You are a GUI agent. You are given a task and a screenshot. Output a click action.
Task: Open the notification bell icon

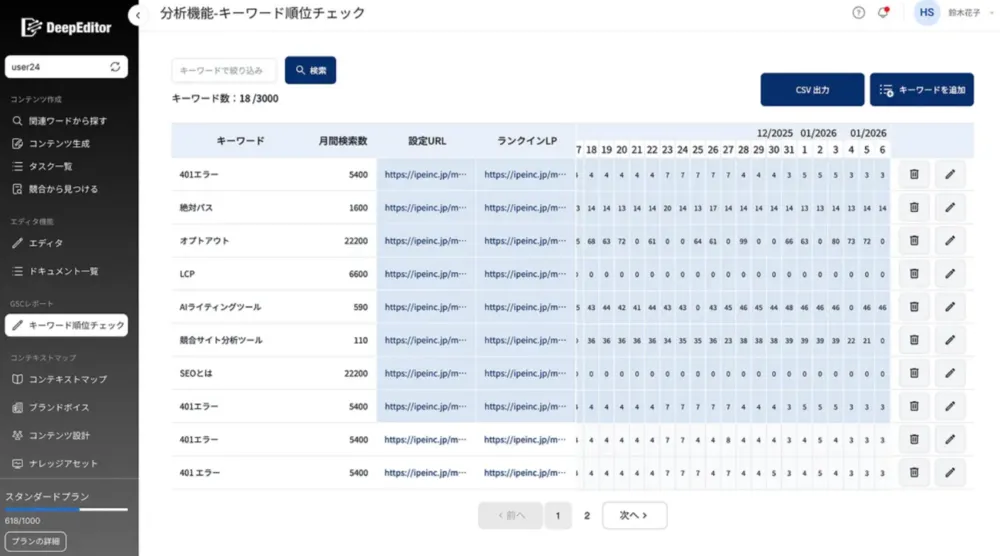(883, 13)
